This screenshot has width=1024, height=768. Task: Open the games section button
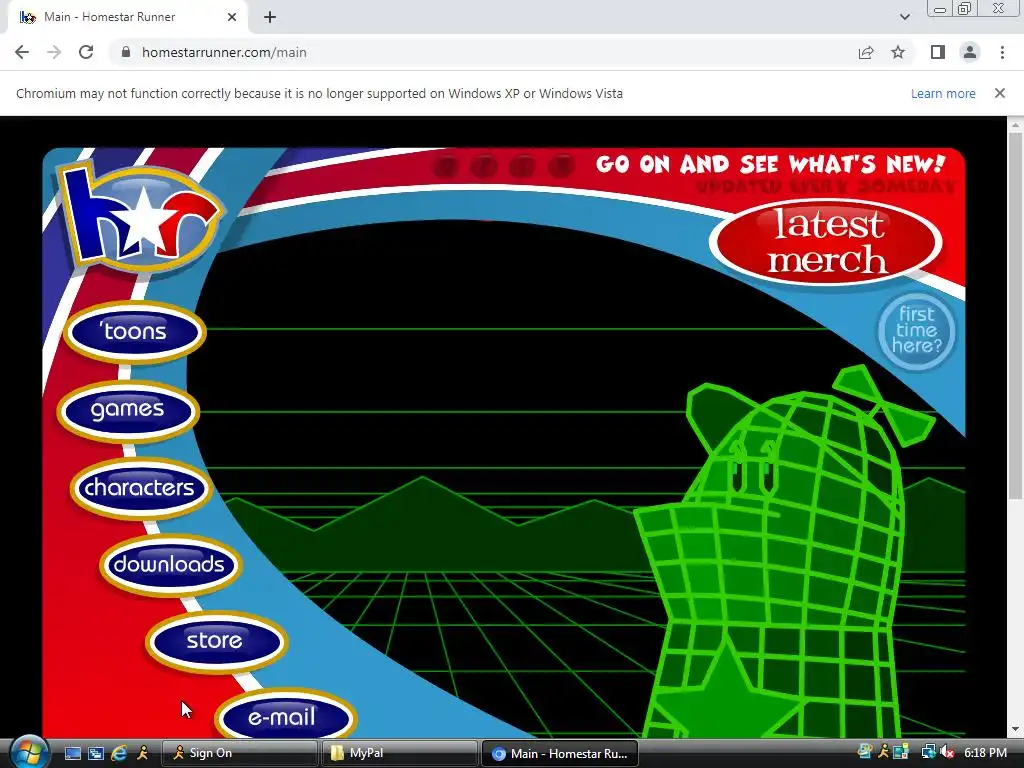128,411
